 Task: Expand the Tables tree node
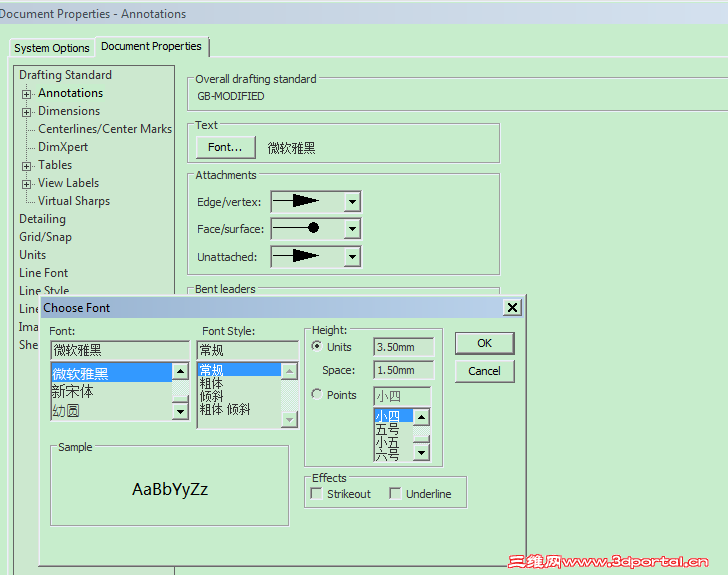[x=26, y=166]
